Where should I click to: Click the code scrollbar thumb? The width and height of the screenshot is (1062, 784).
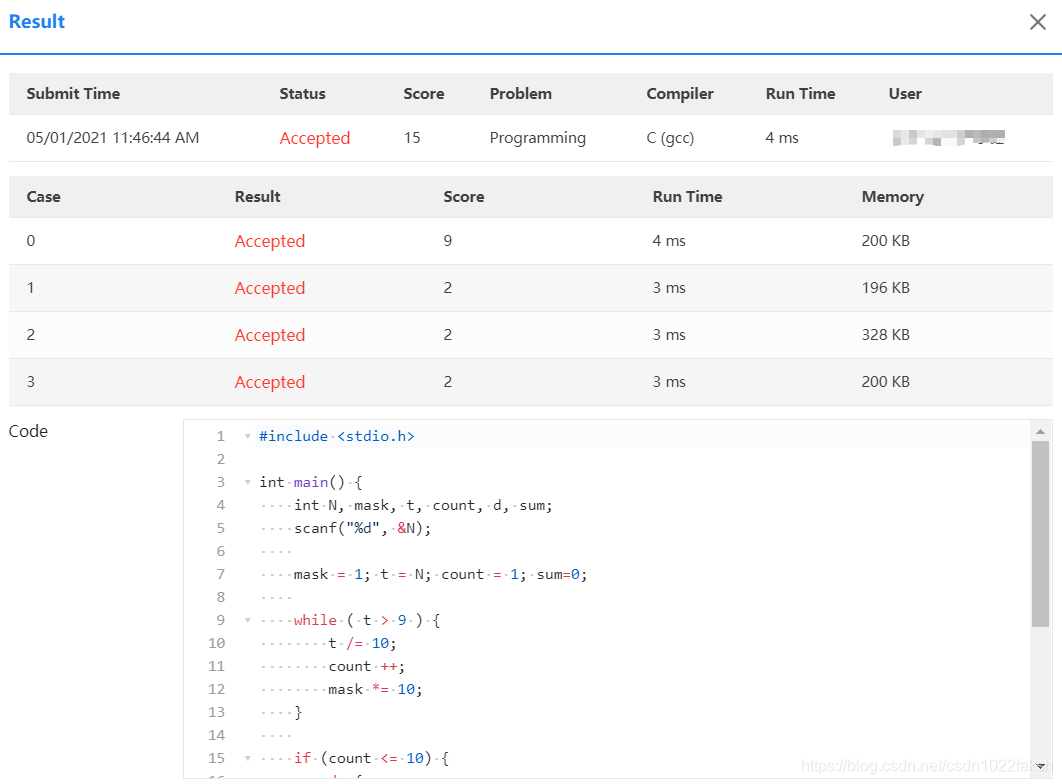click(1040, 533)
